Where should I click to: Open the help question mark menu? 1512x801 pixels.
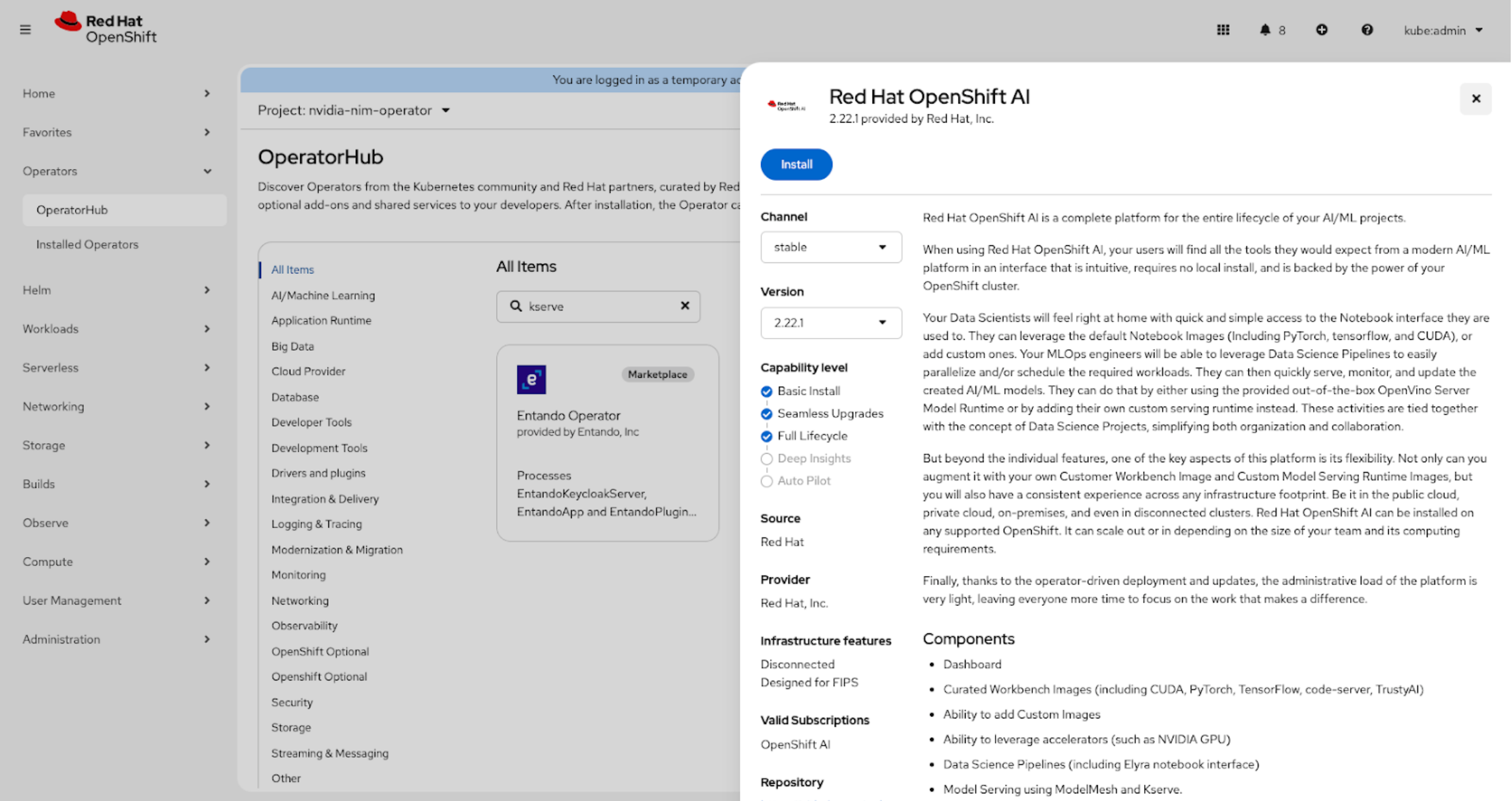[x=1367, y=30]
